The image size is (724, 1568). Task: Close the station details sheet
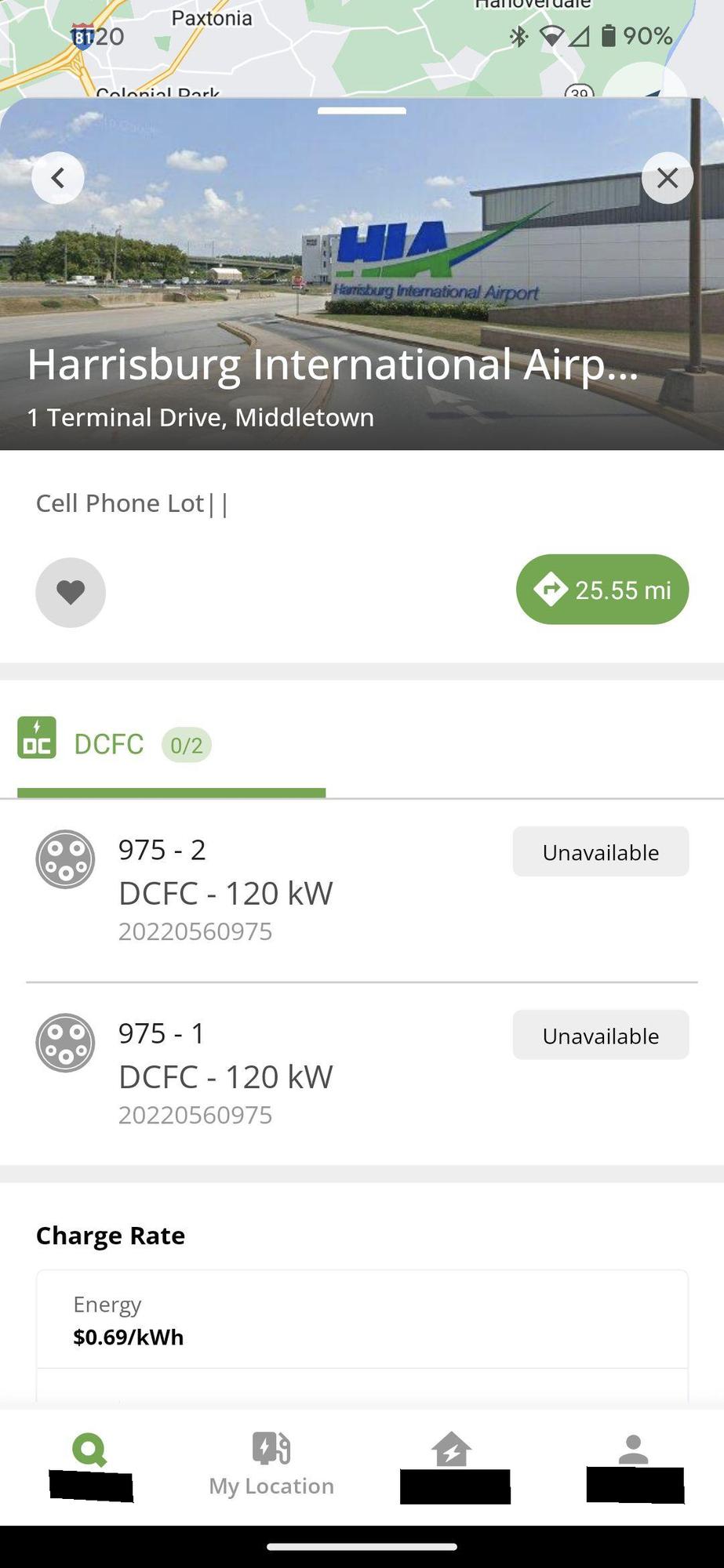[x=667, y=178]
